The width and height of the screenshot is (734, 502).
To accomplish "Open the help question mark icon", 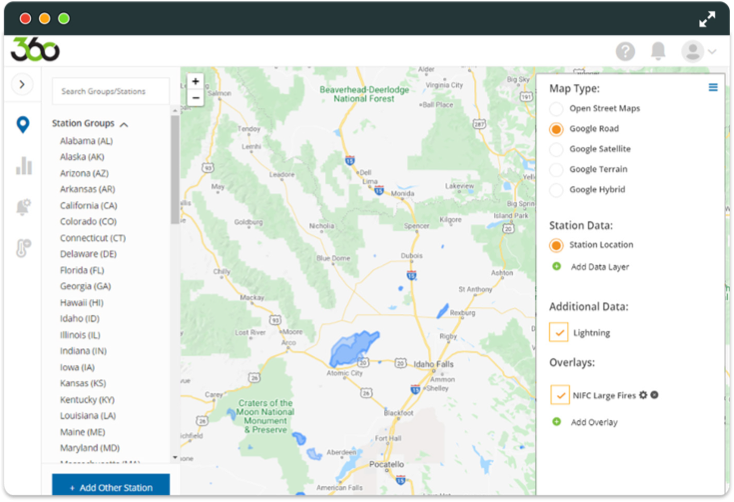I will 625,51.
